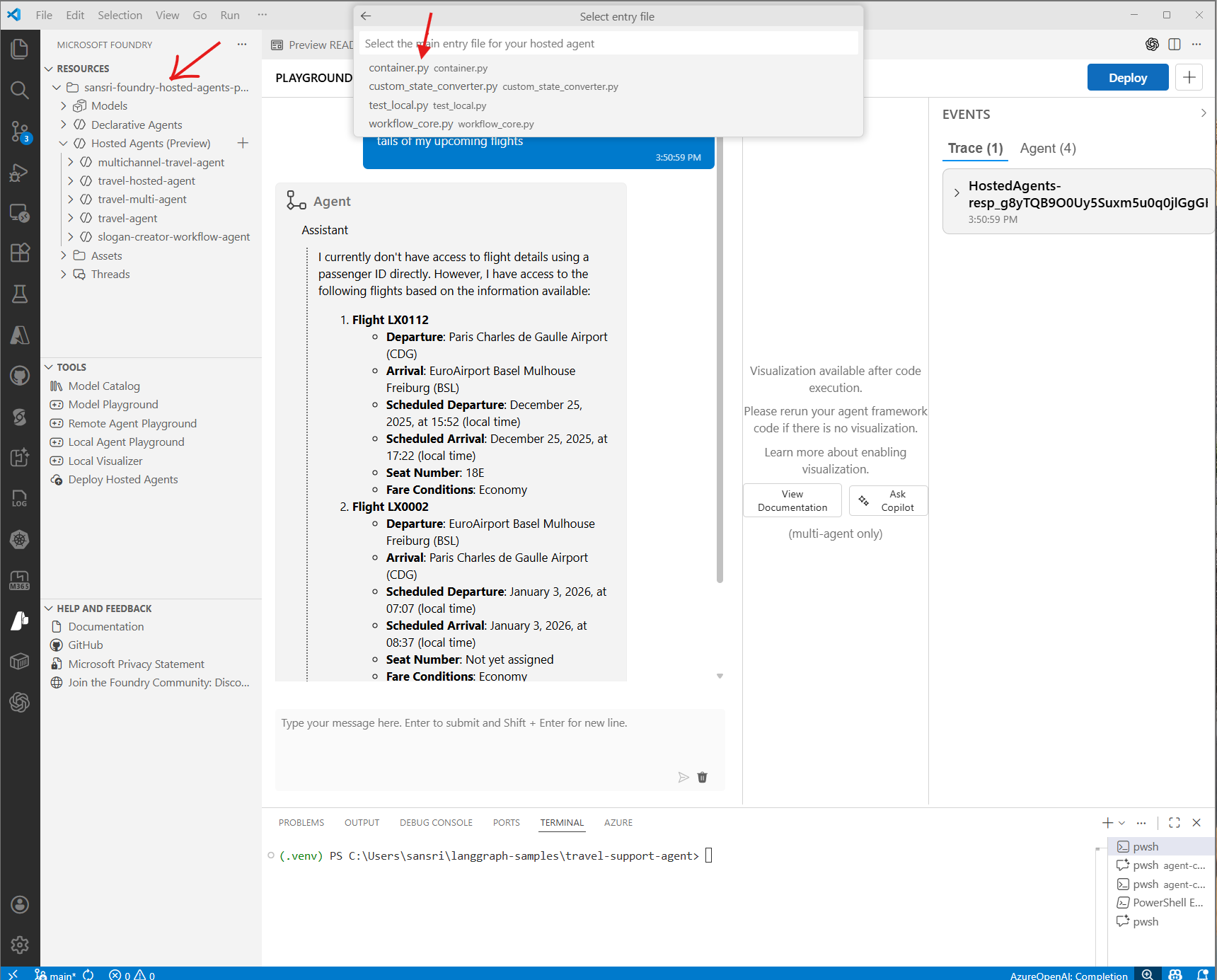The width and height of the screenshot is (1217, 980).
Task: Click the Ask Copilot button
Action: [x=889, y=500]
